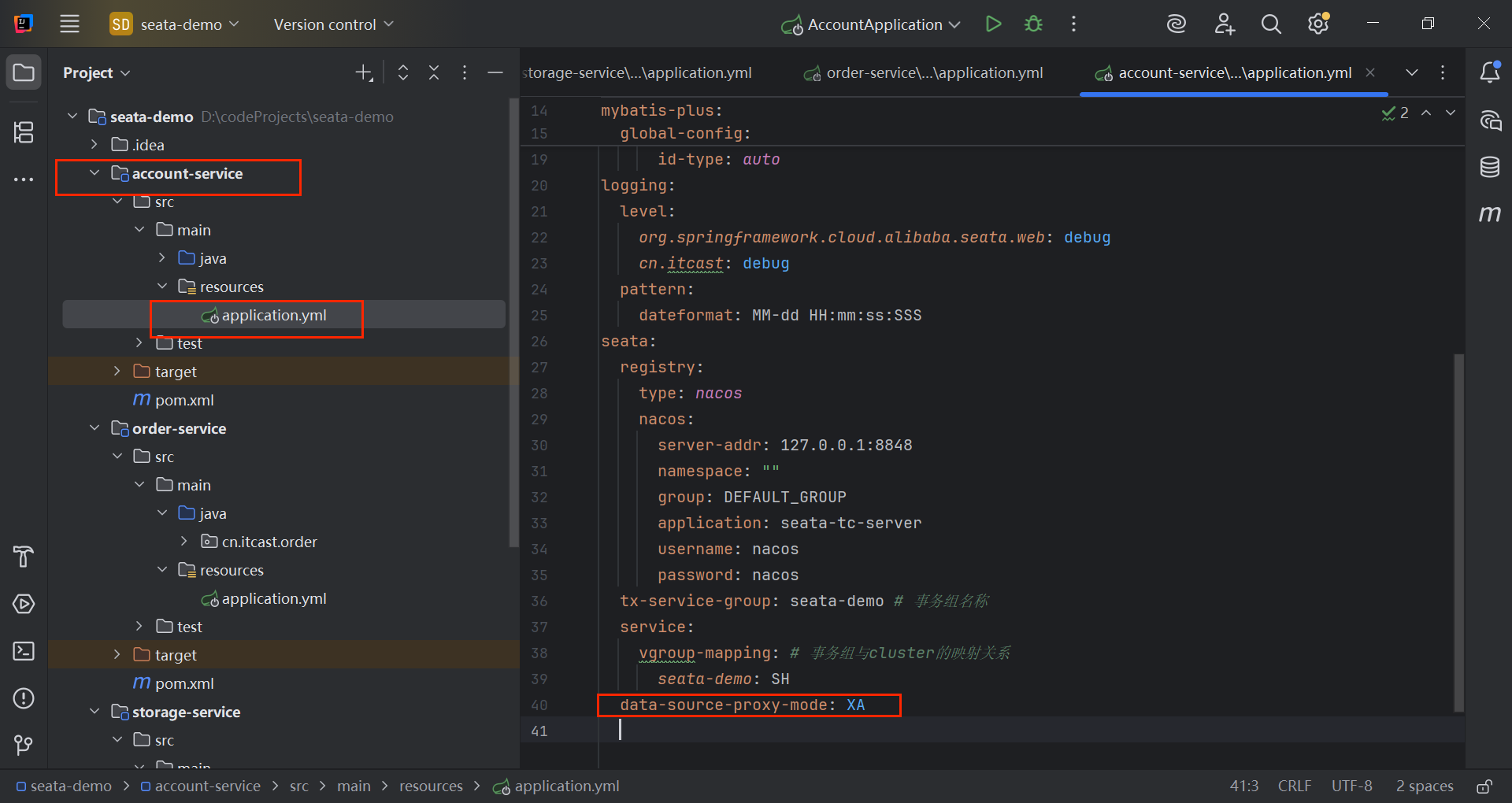Image resolution: width=1512 pixels, height=803 pixels.
Task: Open Project panel options menu
Action: pyautogui.click(x=465, y=72)
